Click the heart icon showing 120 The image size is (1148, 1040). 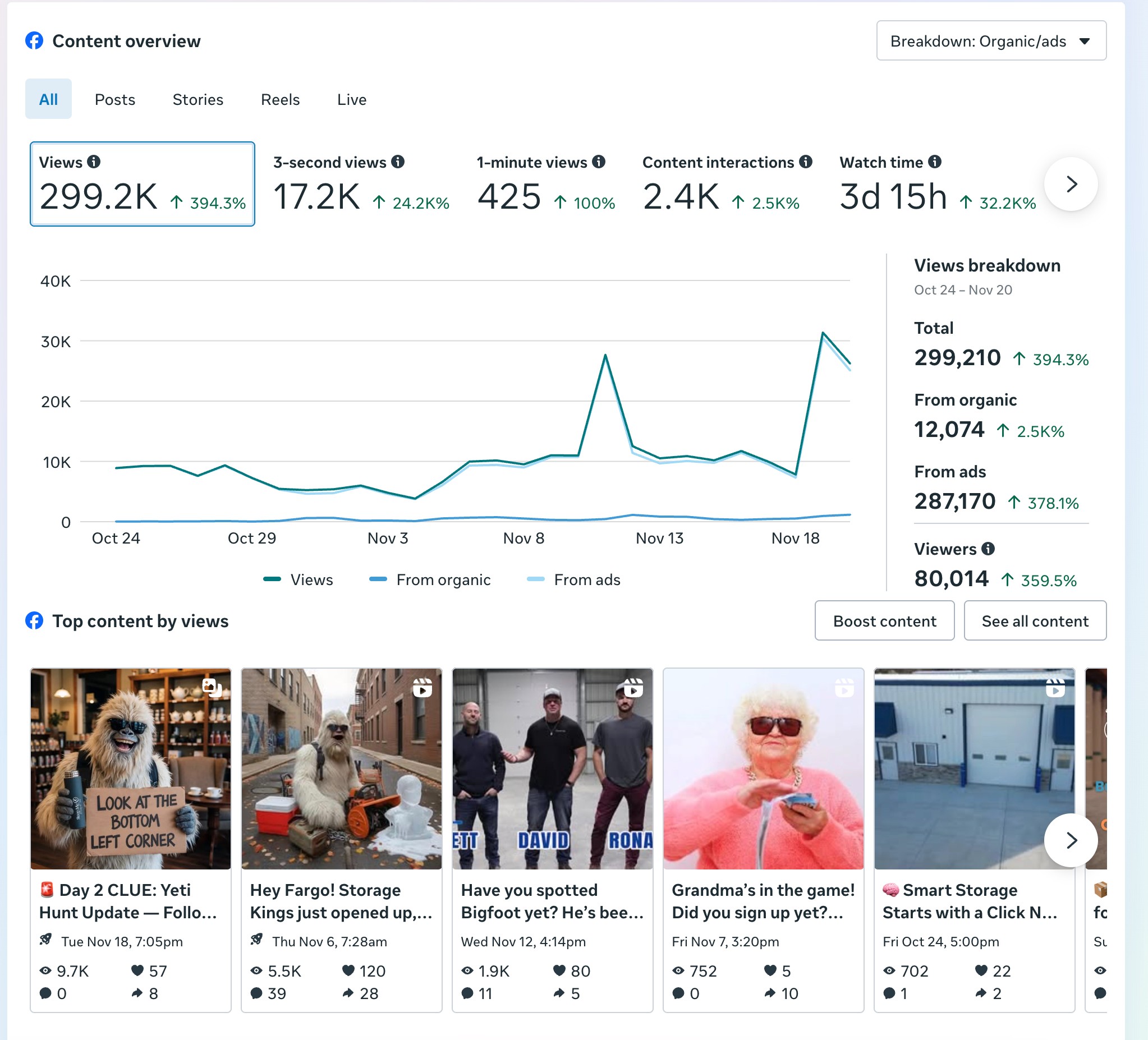pyautogui.click(x=348, y=970)
